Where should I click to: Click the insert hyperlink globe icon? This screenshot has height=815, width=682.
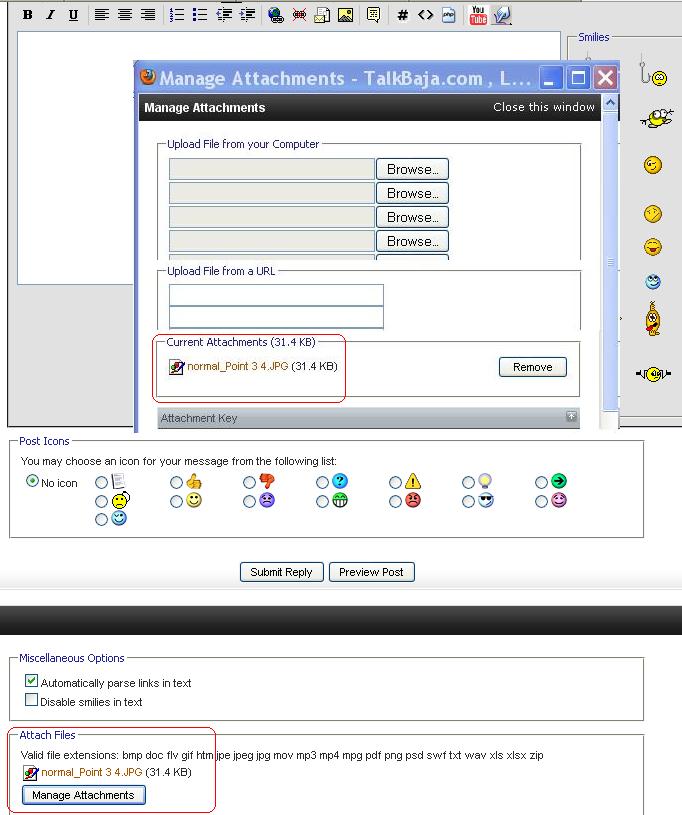[275, 15]
